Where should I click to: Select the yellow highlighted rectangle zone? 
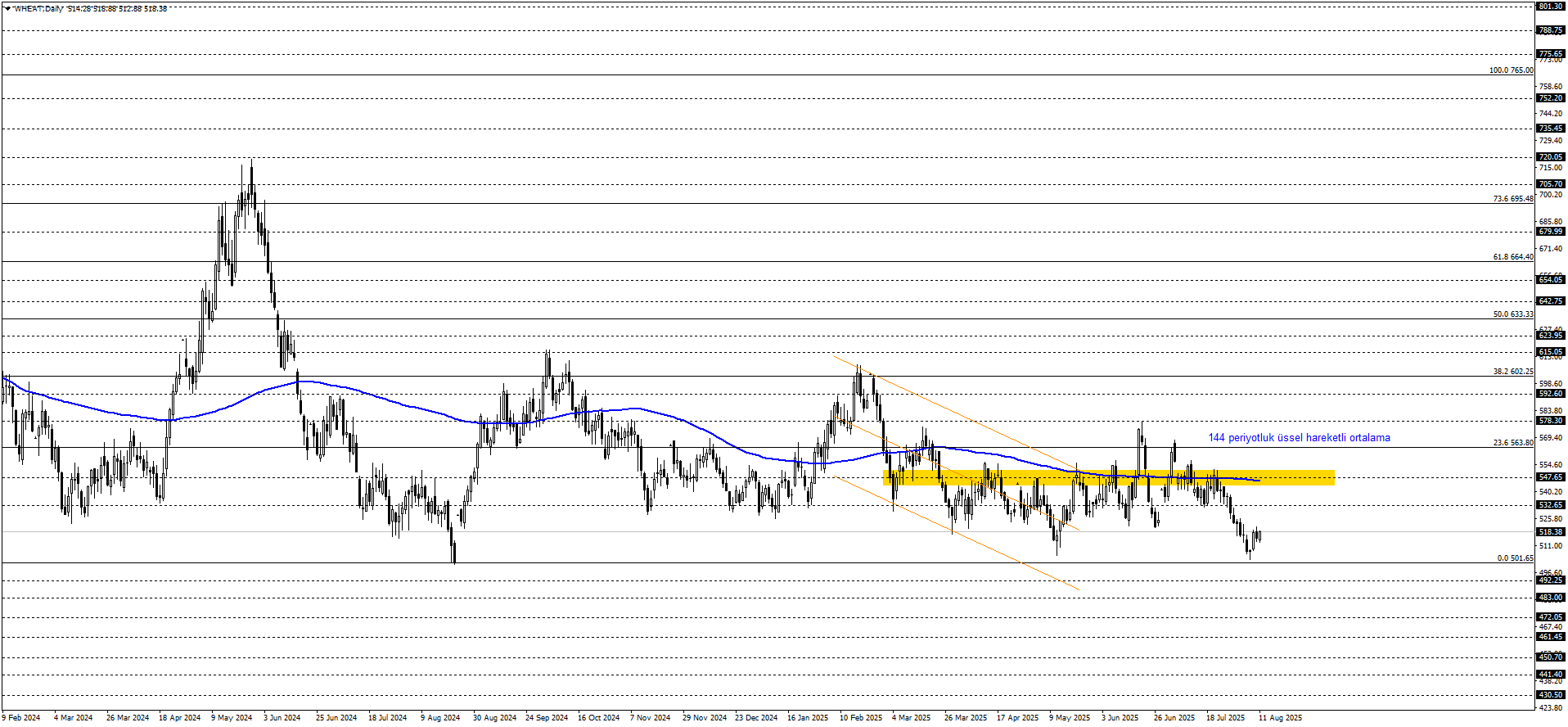pyautogui.click(x=1109, y=477)
